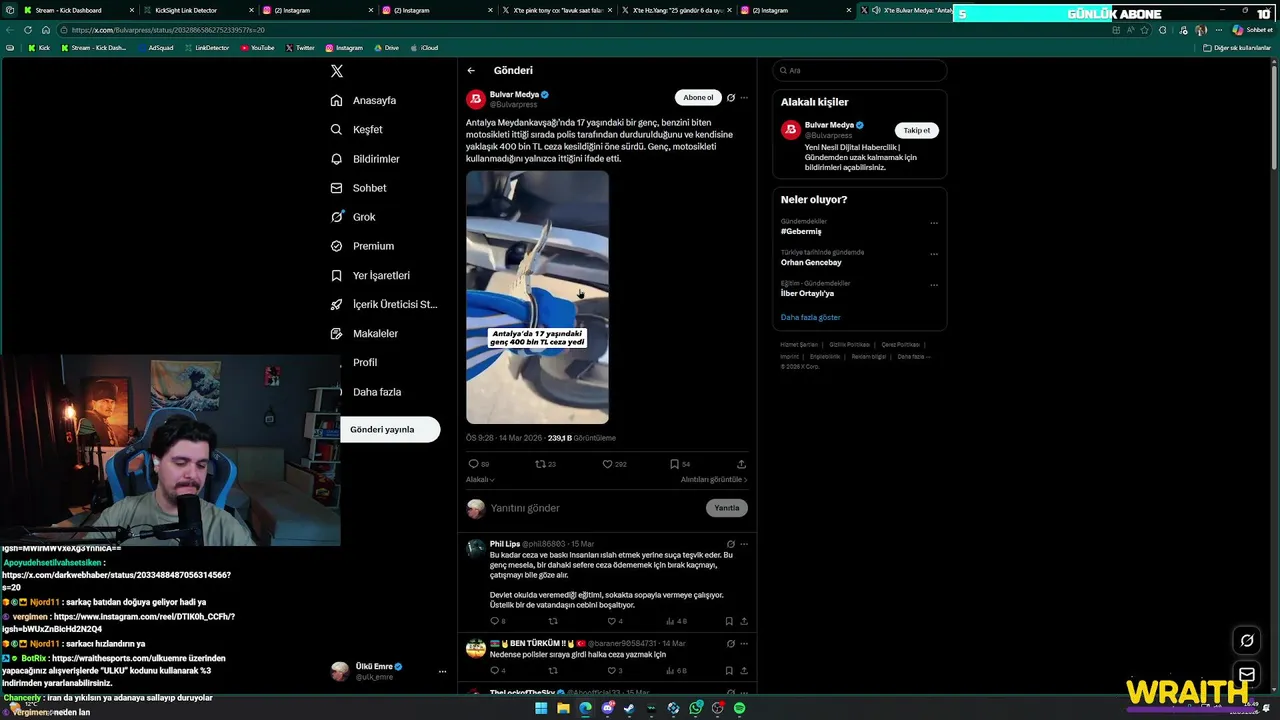
Task: Open Spotify from taskbar
Action: point(739,708)
